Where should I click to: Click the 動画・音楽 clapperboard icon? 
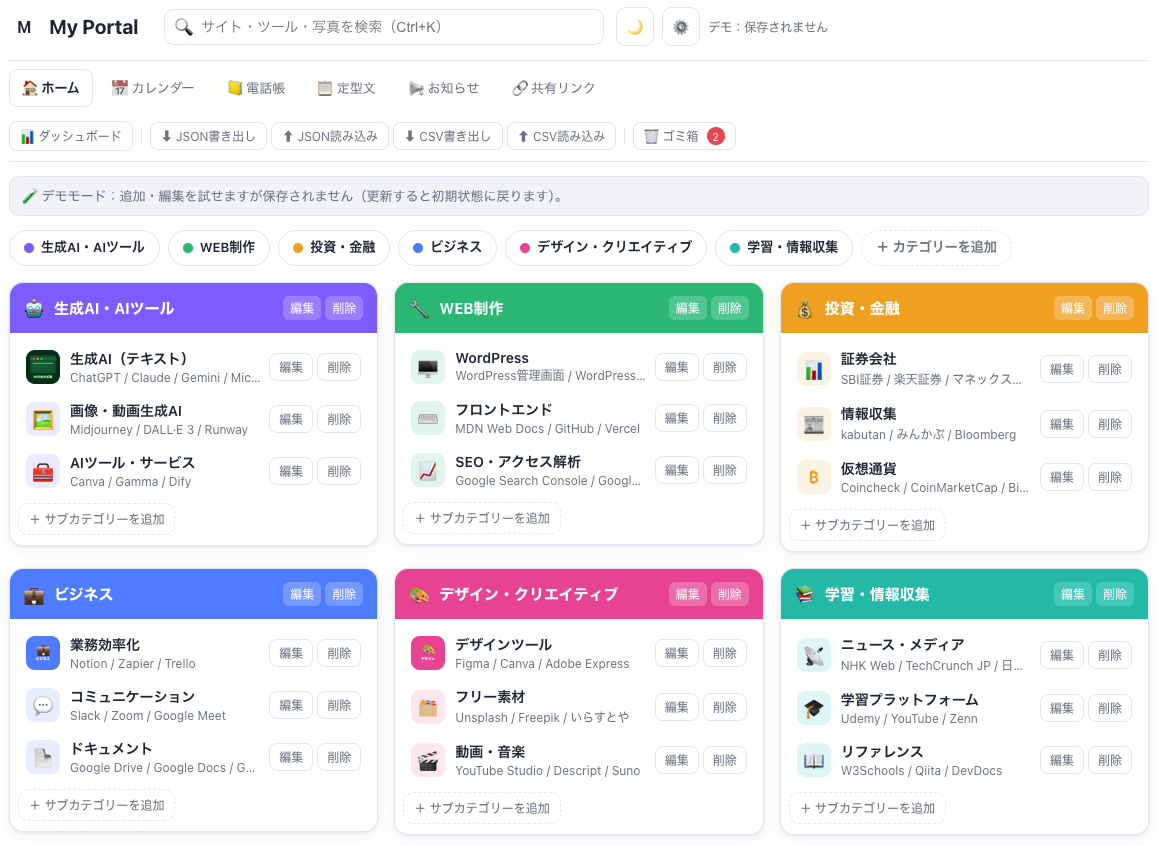coord(428,761)
